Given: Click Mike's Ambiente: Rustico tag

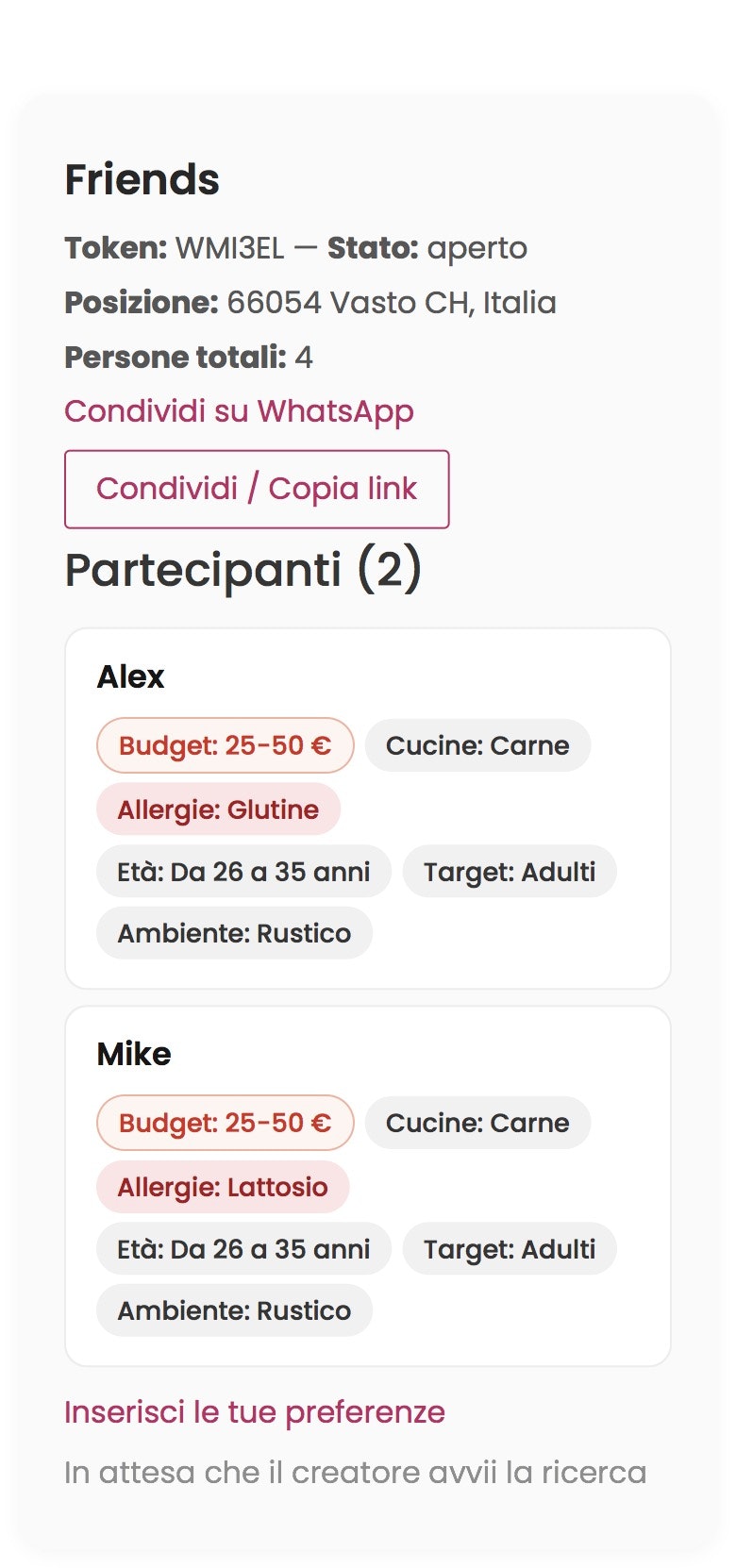Looking at the screenshot, I should click(233, 1309).
